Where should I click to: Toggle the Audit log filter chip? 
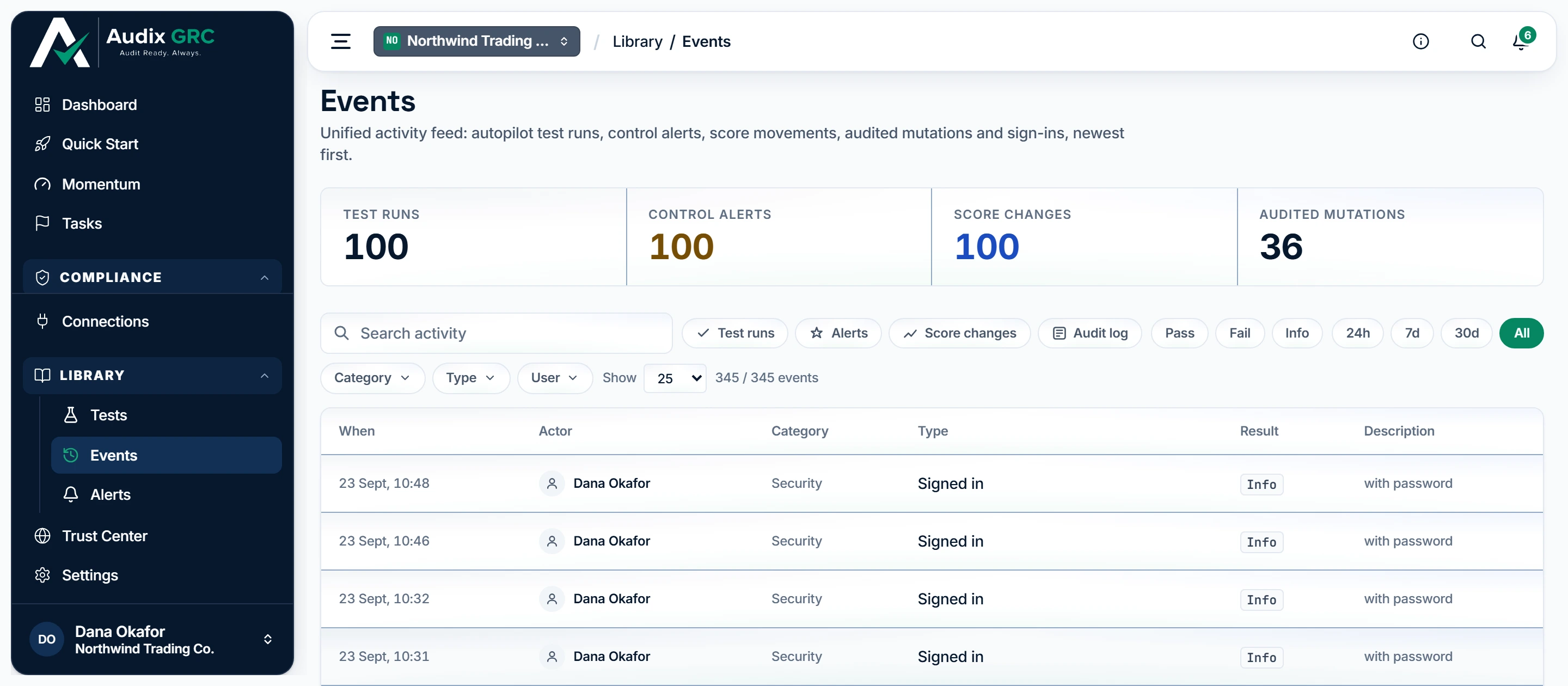1089,333
